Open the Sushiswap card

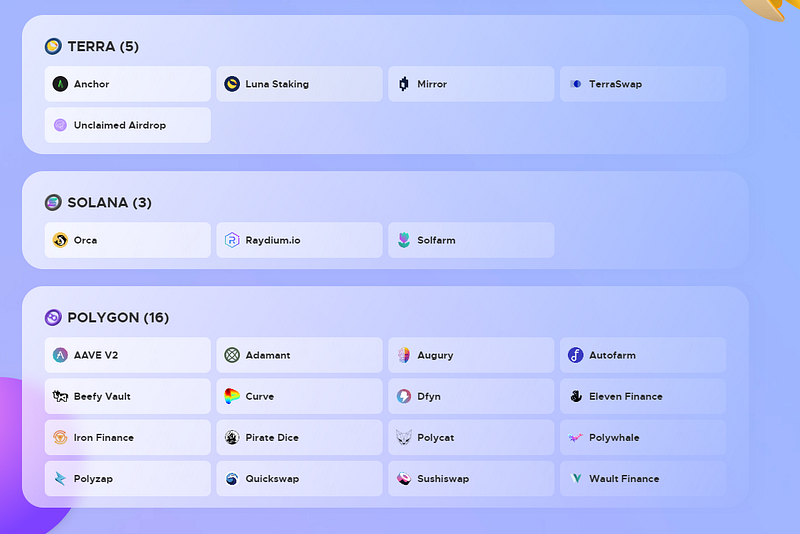tap(471, 478)
